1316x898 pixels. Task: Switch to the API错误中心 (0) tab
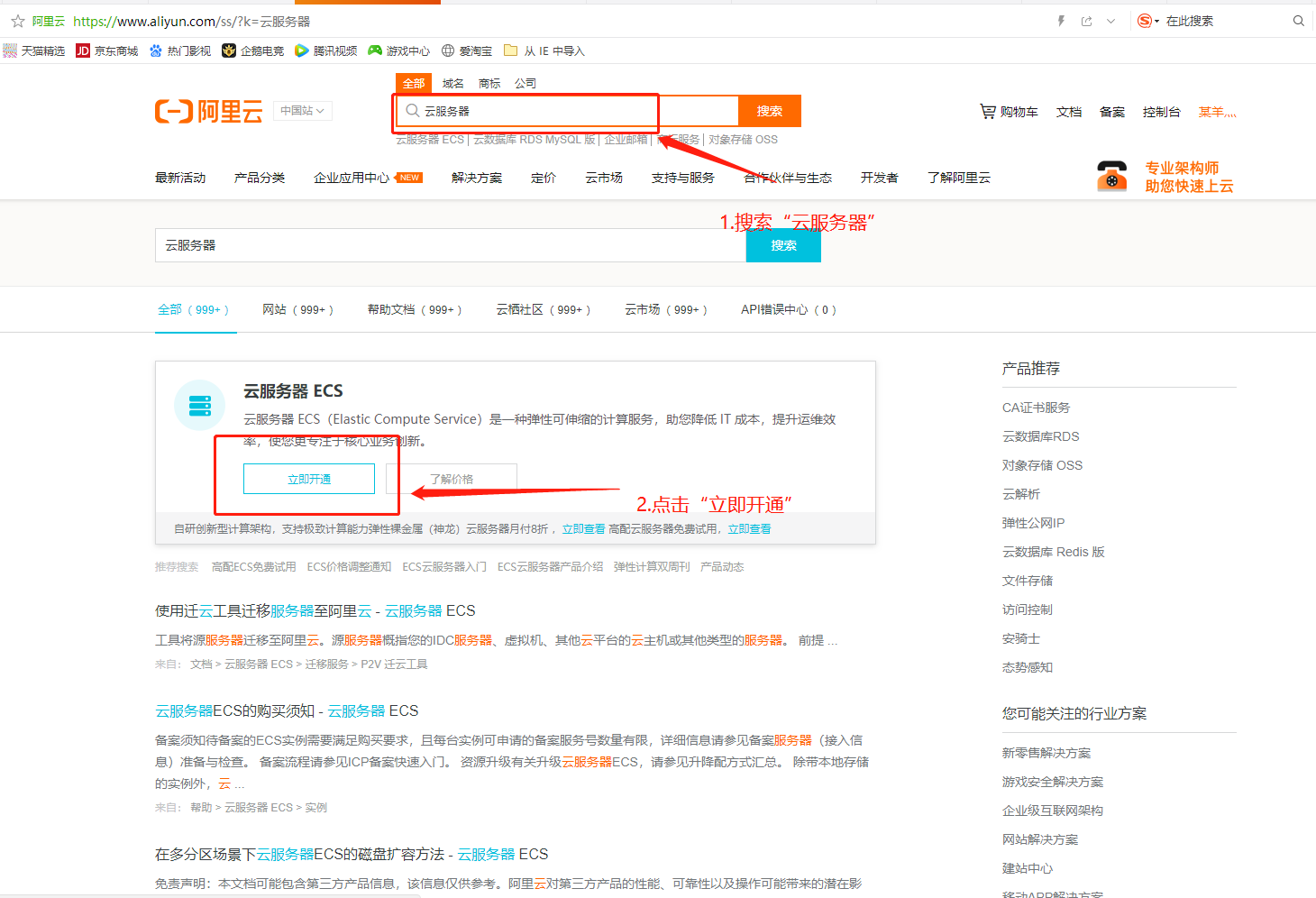pyautogui.click(x=789, y=309)
